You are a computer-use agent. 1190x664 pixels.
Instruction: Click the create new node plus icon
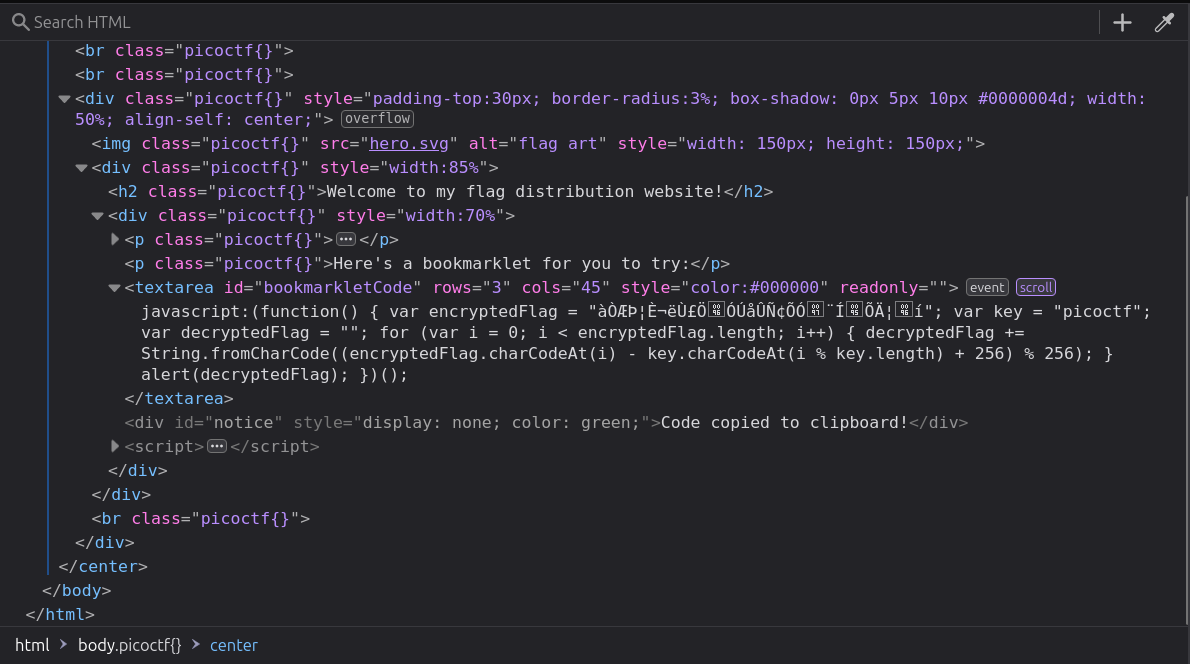coord(1122,23)
